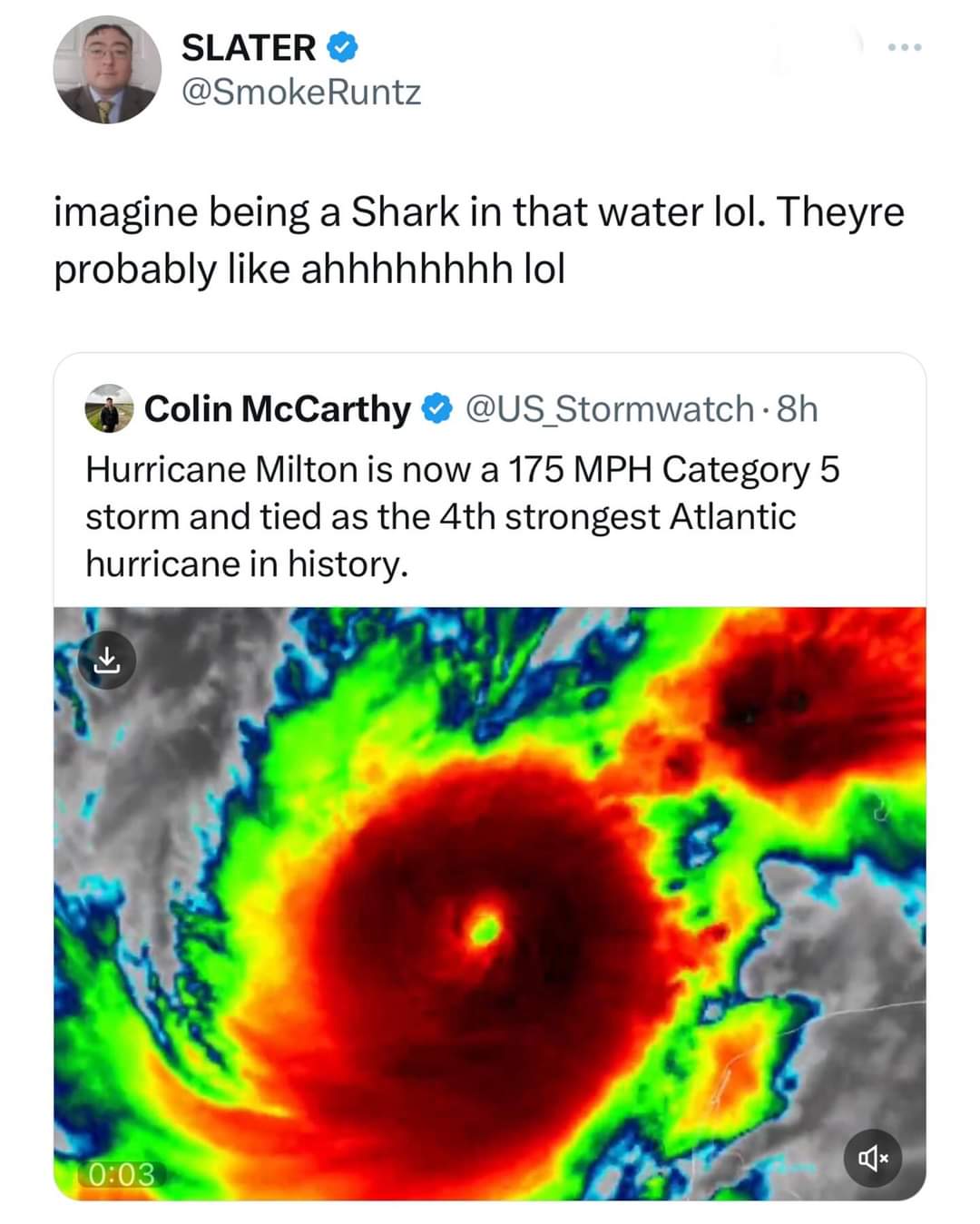The height and width of the screenshot is (1224, 980).
Task: Click Colin McCarthy's small avatar
Action: click(109, 409)
